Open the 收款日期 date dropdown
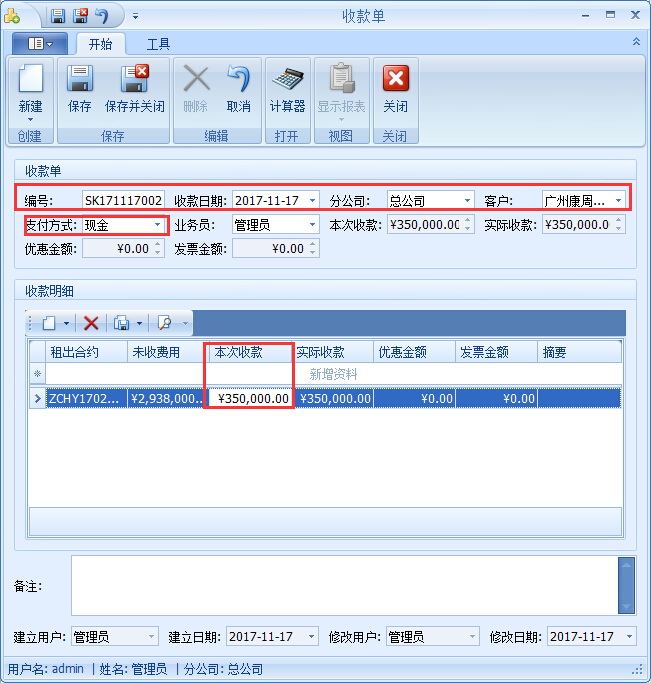The width and height of the screenshot is (651, 683). point(312,200)
